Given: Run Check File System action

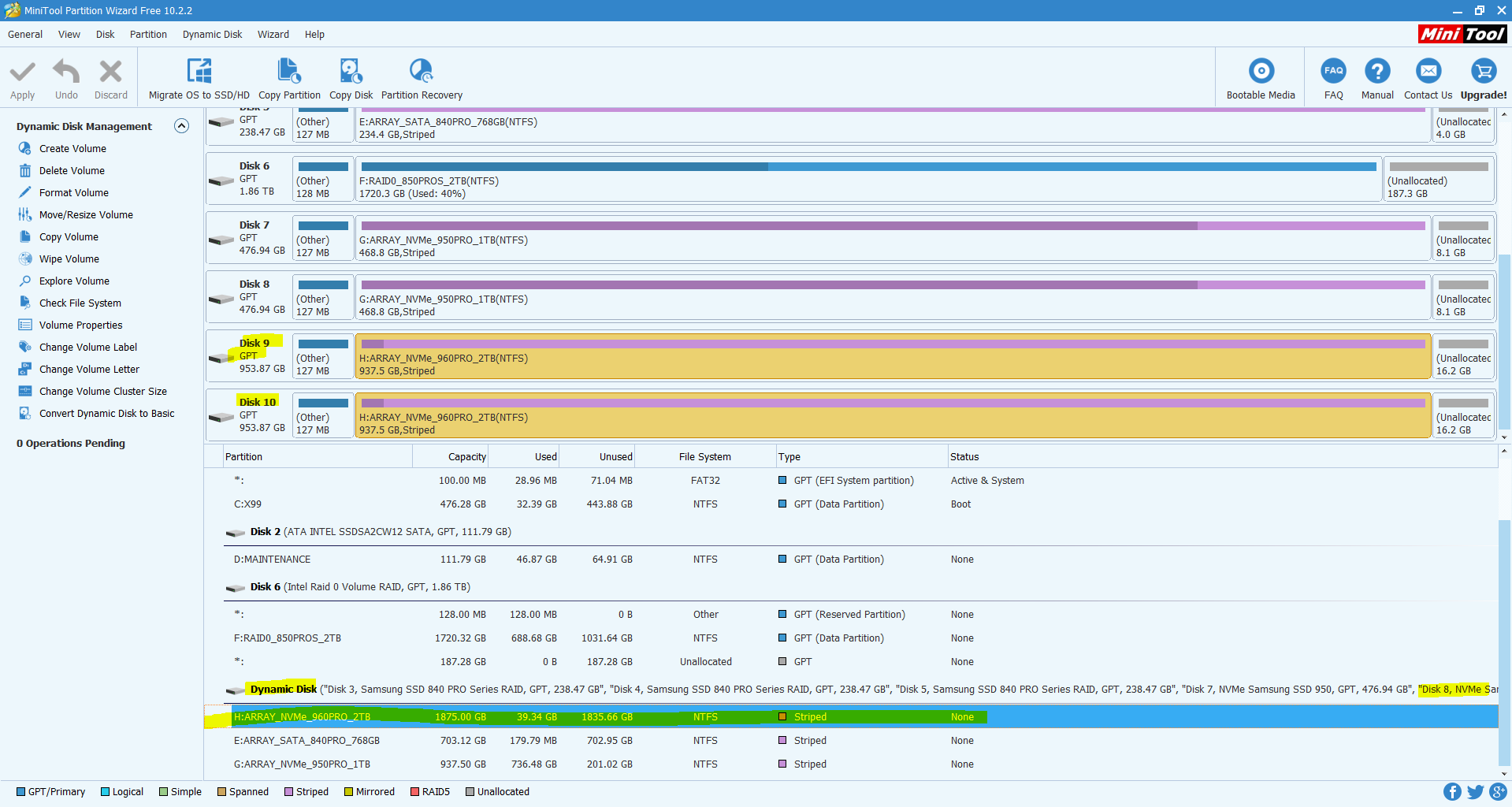Looking at the screenshot, I should [x=80, y=303].
